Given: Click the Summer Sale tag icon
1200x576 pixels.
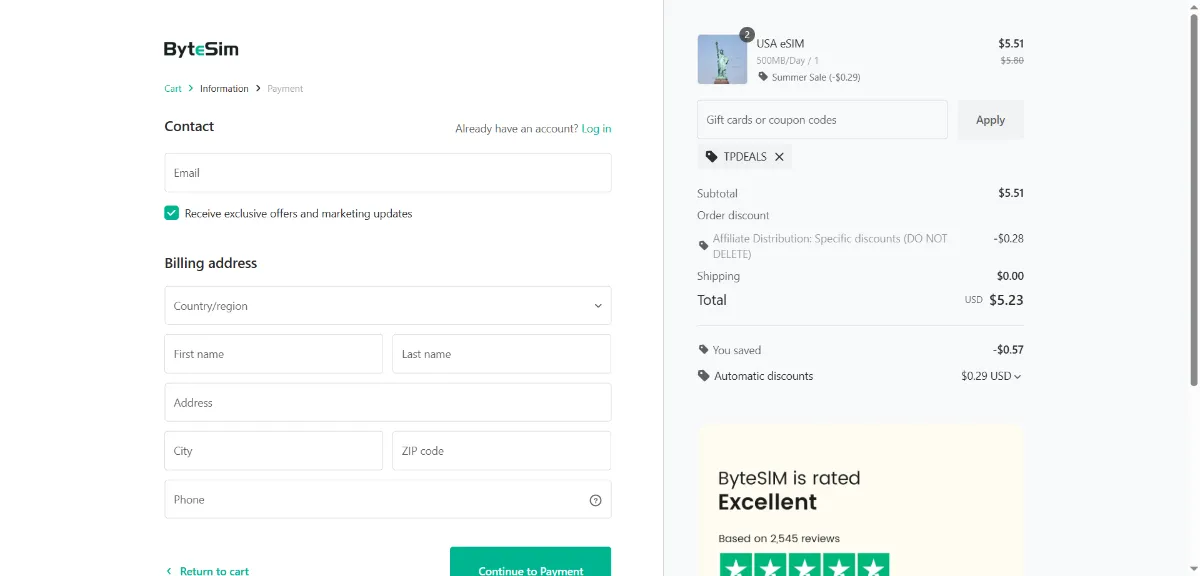Looking at the screenshot, I should click(763, 77).
